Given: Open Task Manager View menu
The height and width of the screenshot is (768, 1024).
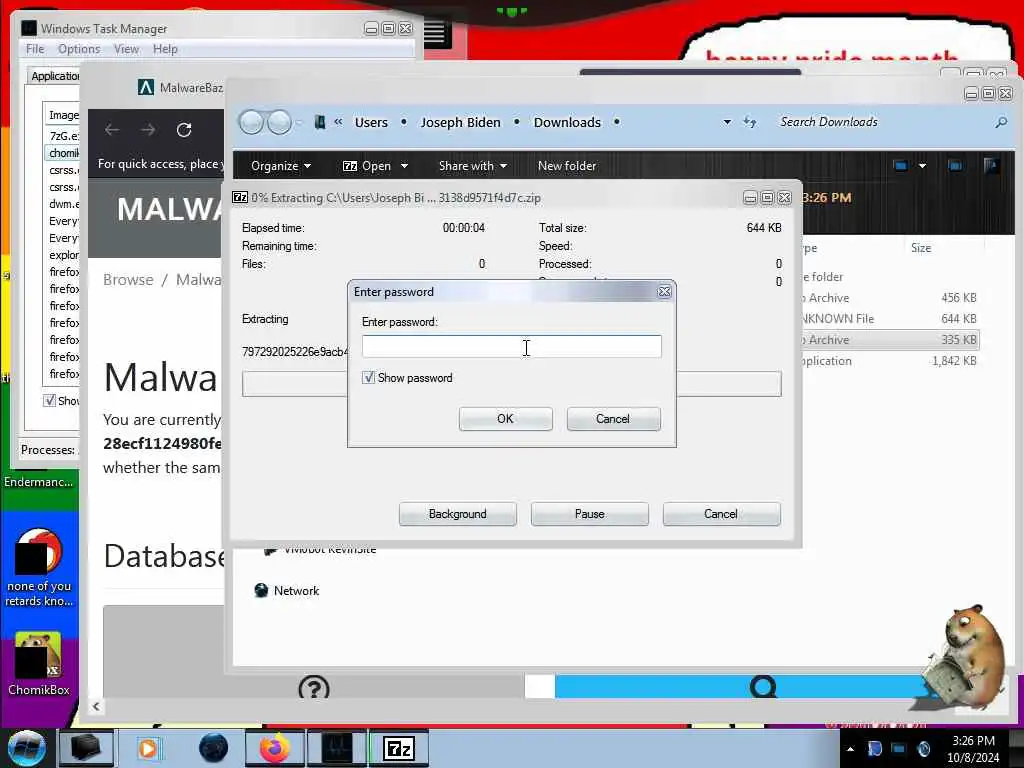Looking at the screenshot, I should point(126,49).
